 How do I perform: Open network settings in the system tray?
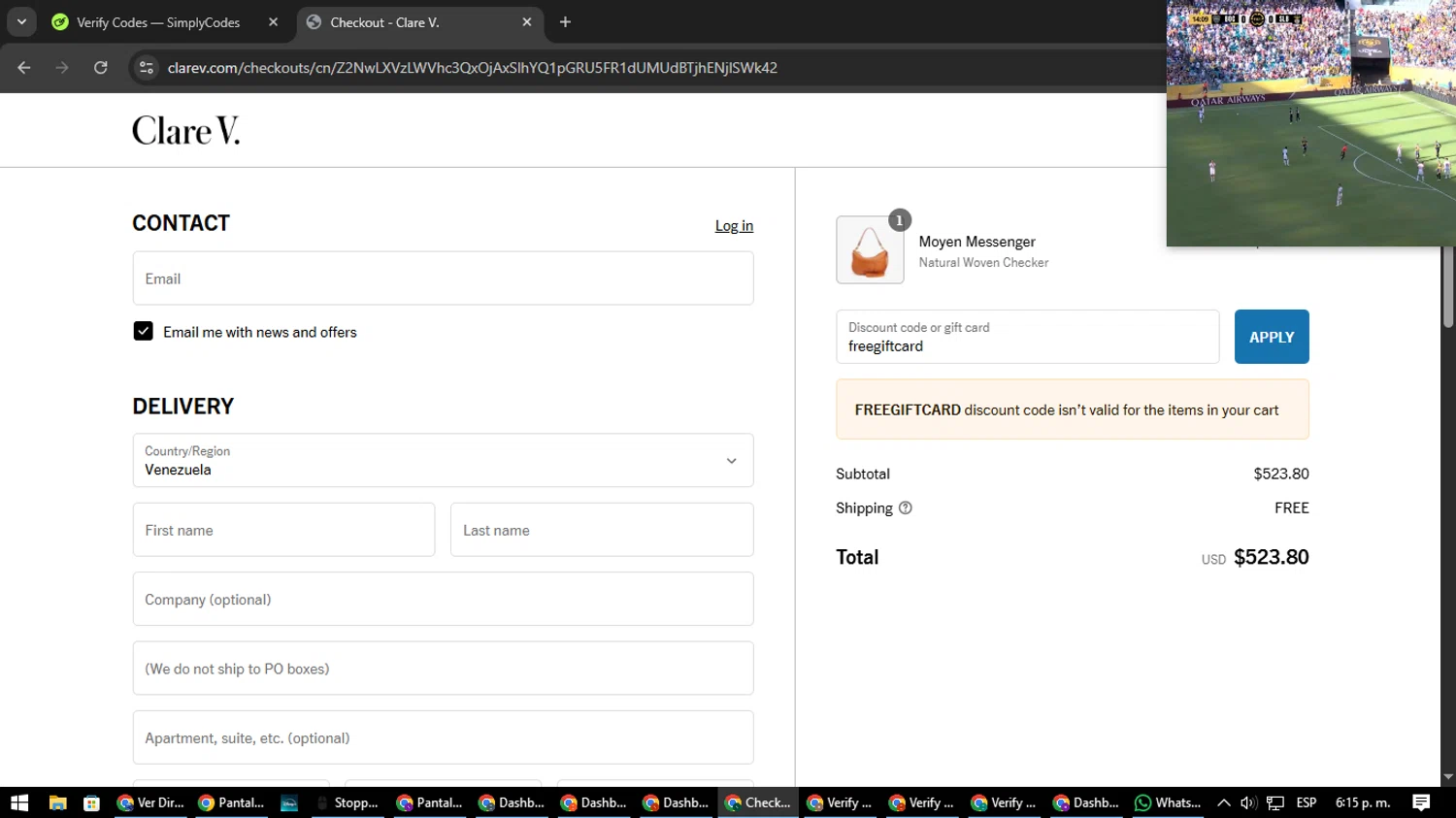1275,802
